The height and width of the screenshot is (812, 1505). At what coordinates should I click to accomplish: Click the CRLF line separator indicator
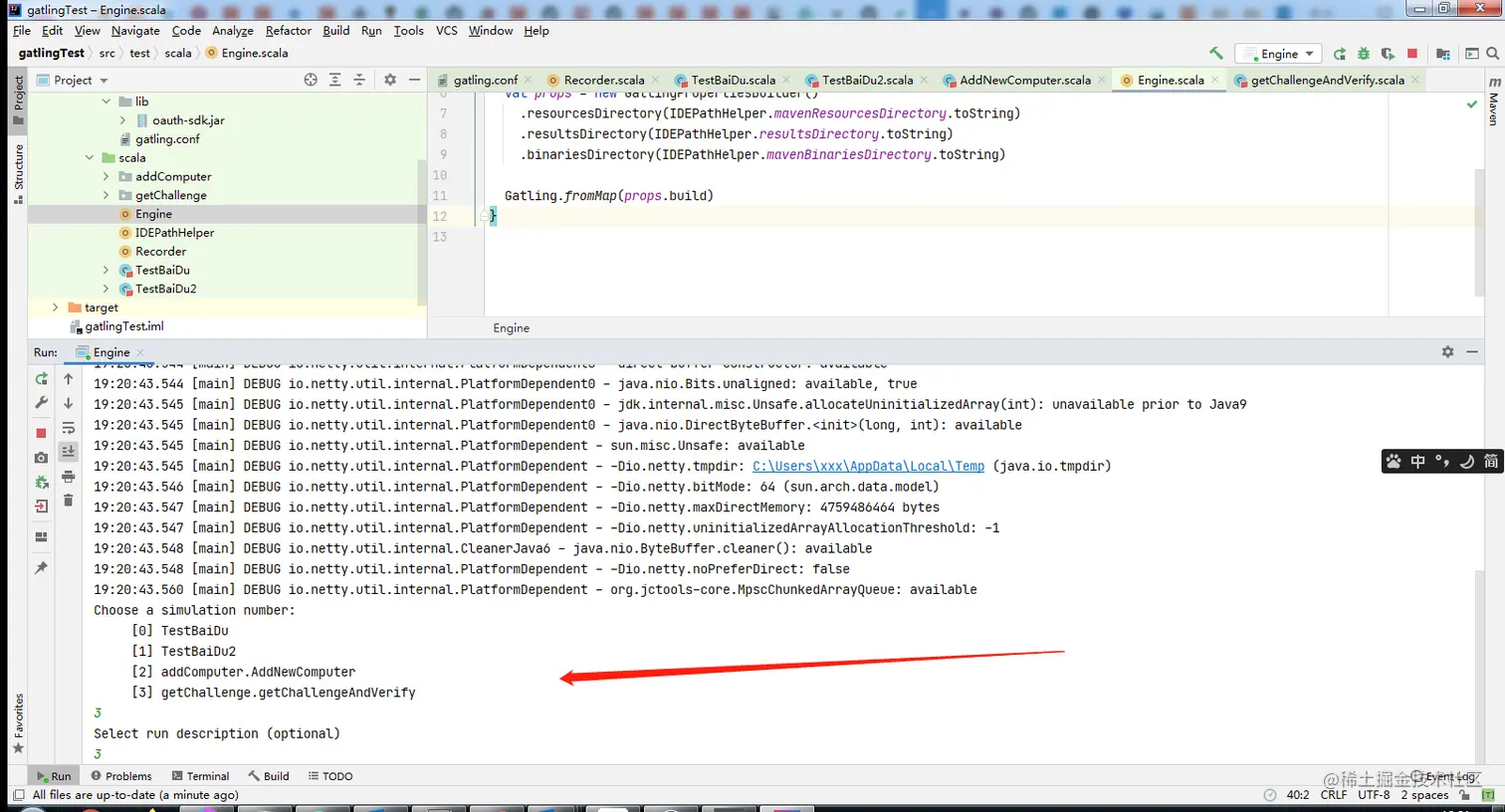click(1334, 795)
